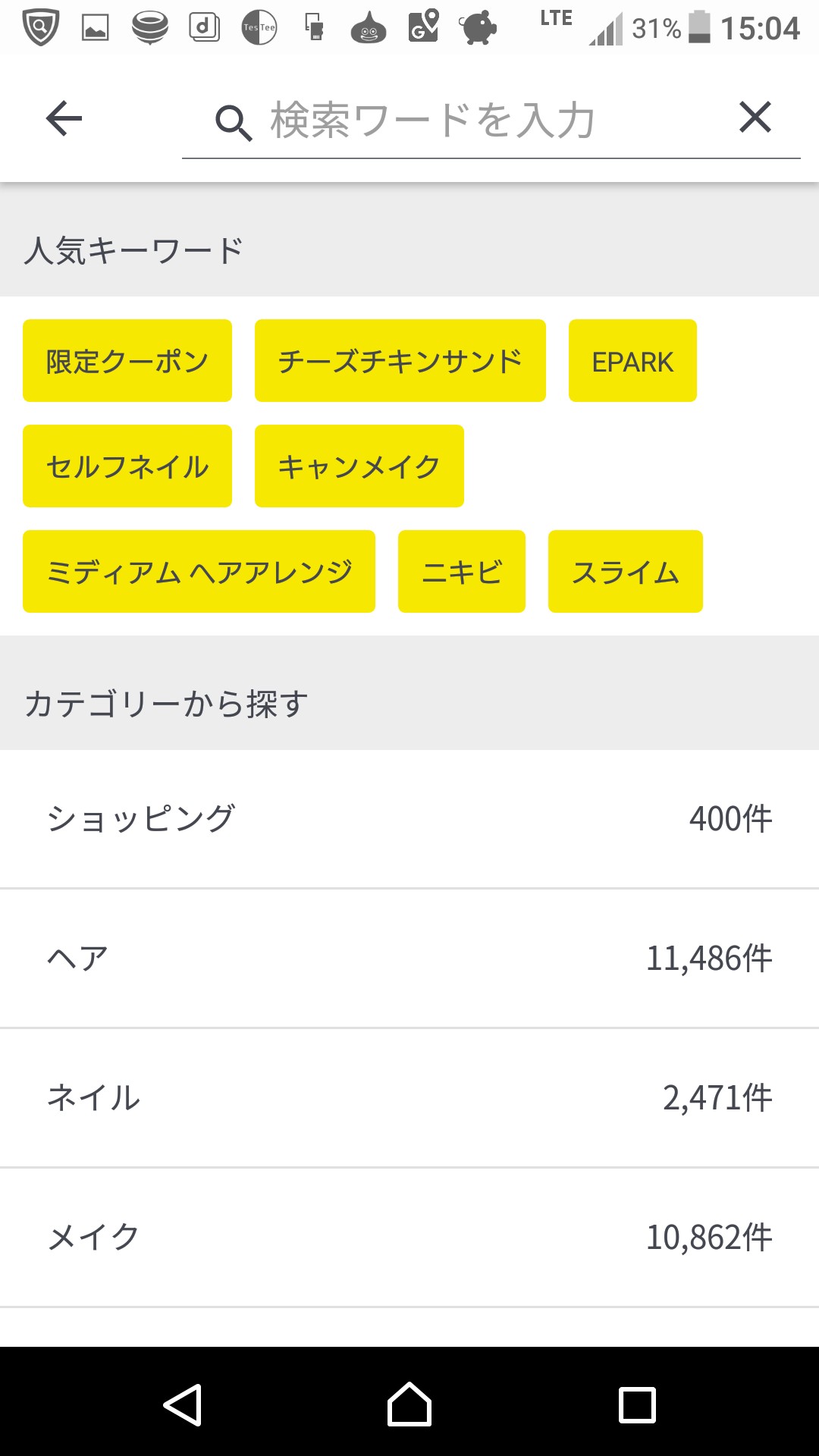Open the メイク category
This screenshot has height=1456, width=819.
[409, 1238]
